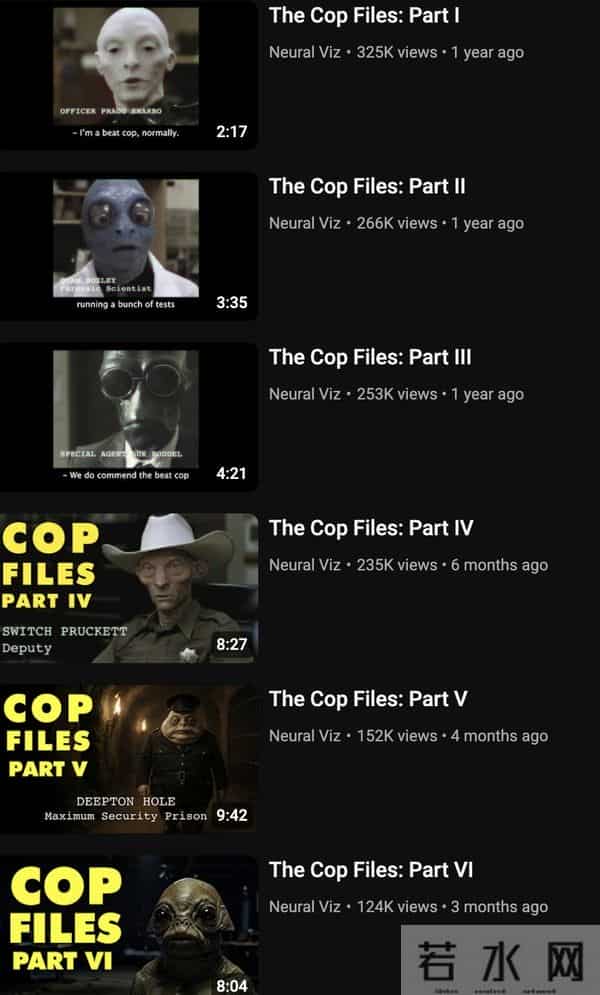The image size is (600, 995).
Task: Open The Cop Files: Part I thumbnail
Action: tap(129, 75)
